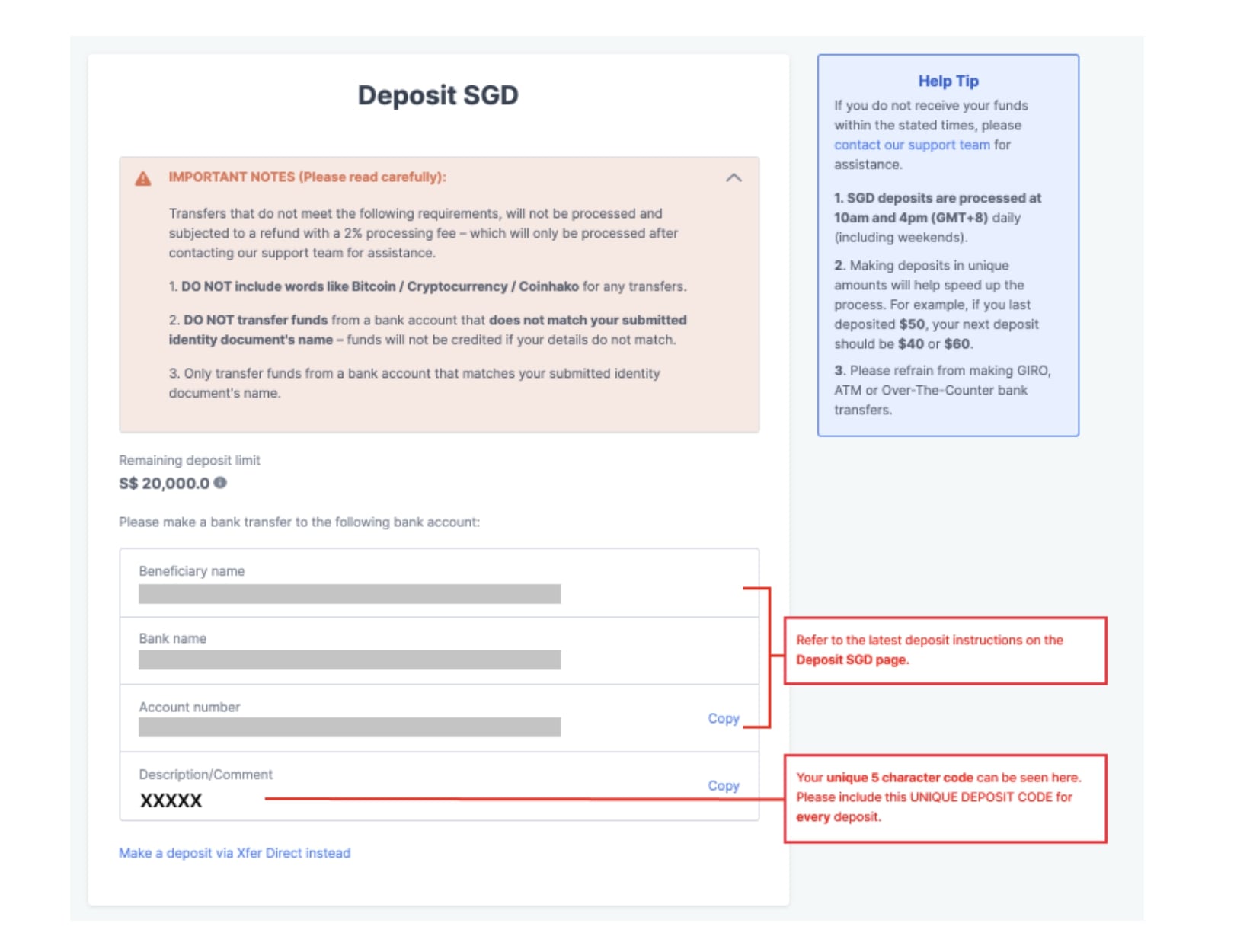Click the XXXXX deposit code text
Image resolution: width=1237 pixels, height=952 pixels.
tap(171, 800)
